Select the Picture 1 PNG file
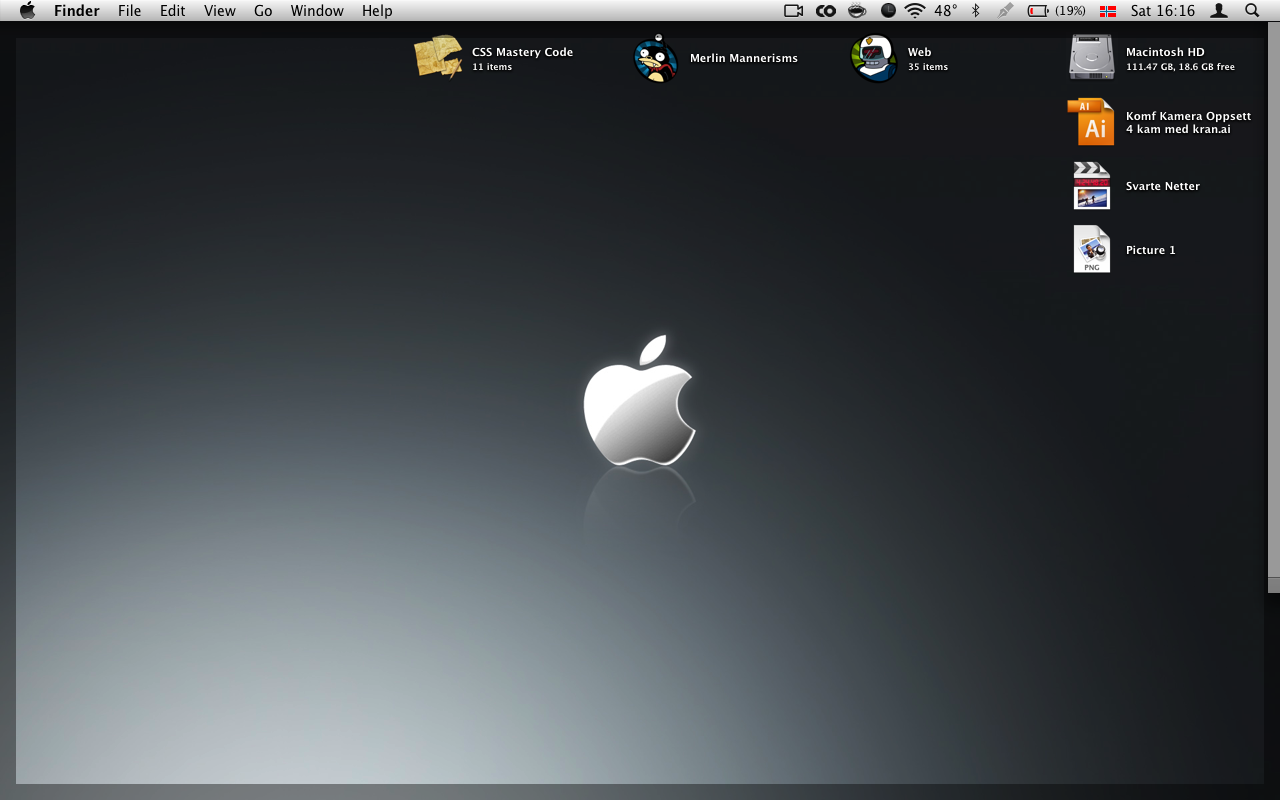 [x=1091, y=250]
